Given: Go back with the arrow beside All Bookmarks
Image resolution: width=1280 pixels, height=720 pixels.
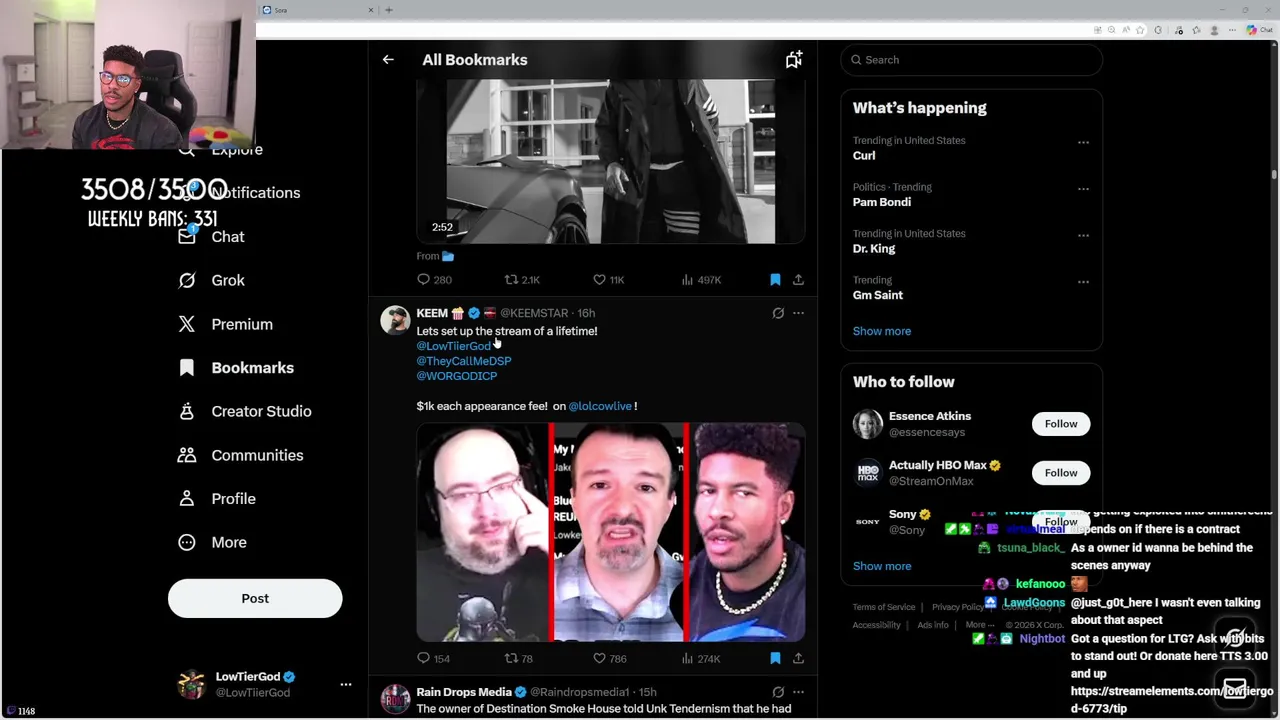Looking at the screenshot, I should pyautogui.click(x=388, y=60).
